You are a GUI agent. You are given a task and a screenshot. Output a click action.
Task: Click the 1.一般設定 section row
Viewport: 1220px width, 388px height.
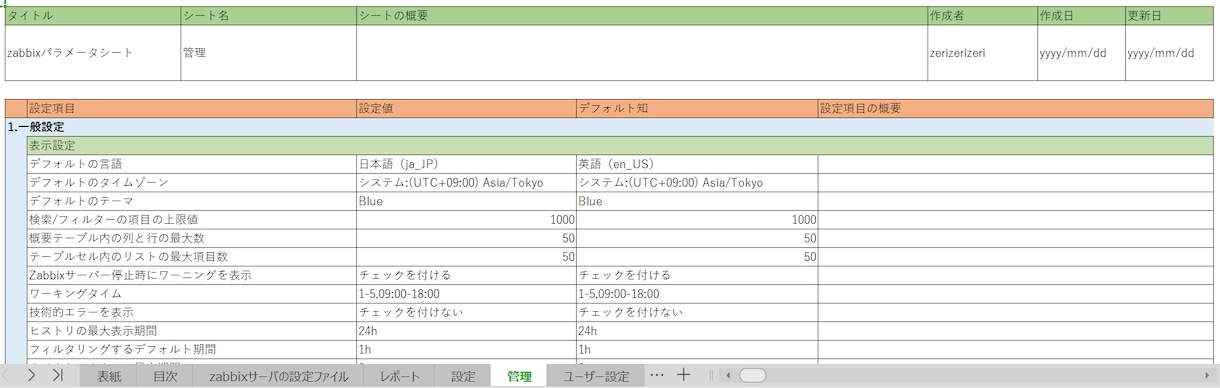[x=609, y=127]
